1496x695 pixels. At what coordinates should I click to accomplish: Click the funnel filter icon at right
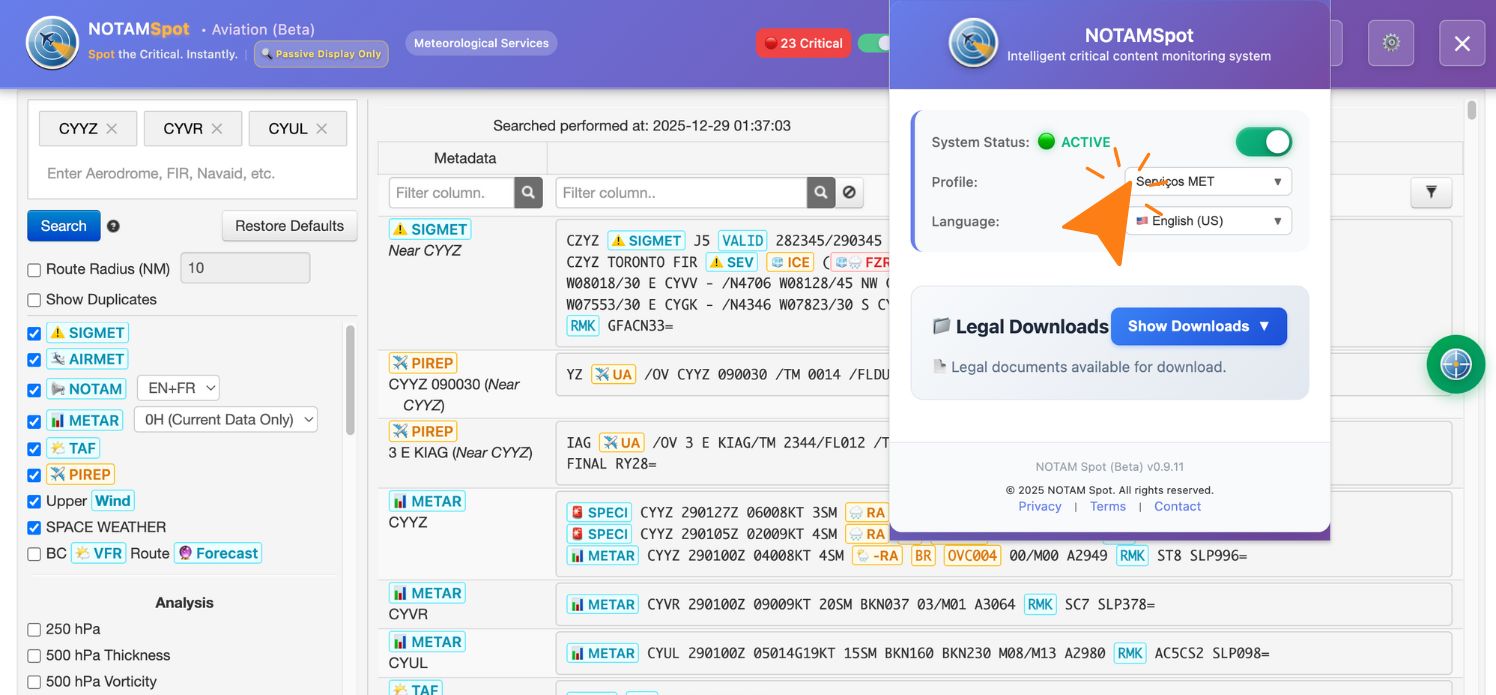click(1430, 192)
